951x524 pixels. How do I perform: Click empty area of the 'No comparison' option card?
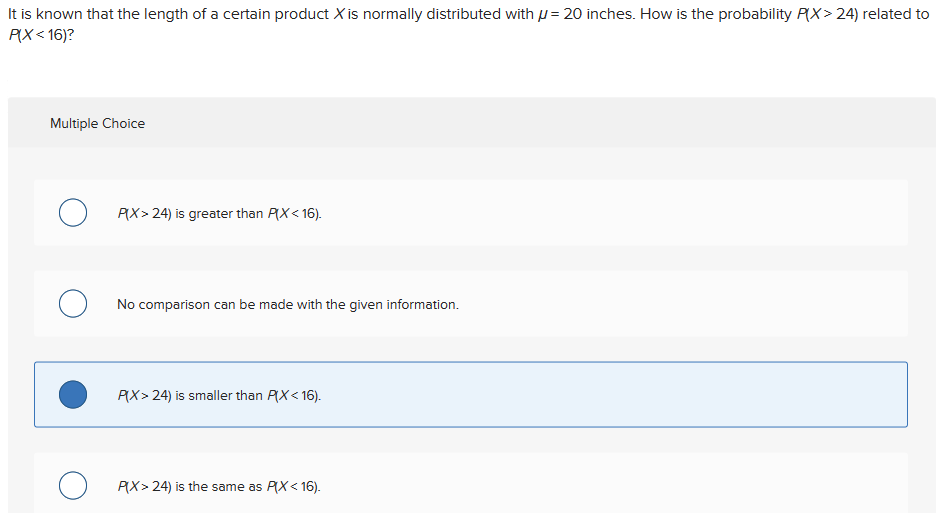667,304
